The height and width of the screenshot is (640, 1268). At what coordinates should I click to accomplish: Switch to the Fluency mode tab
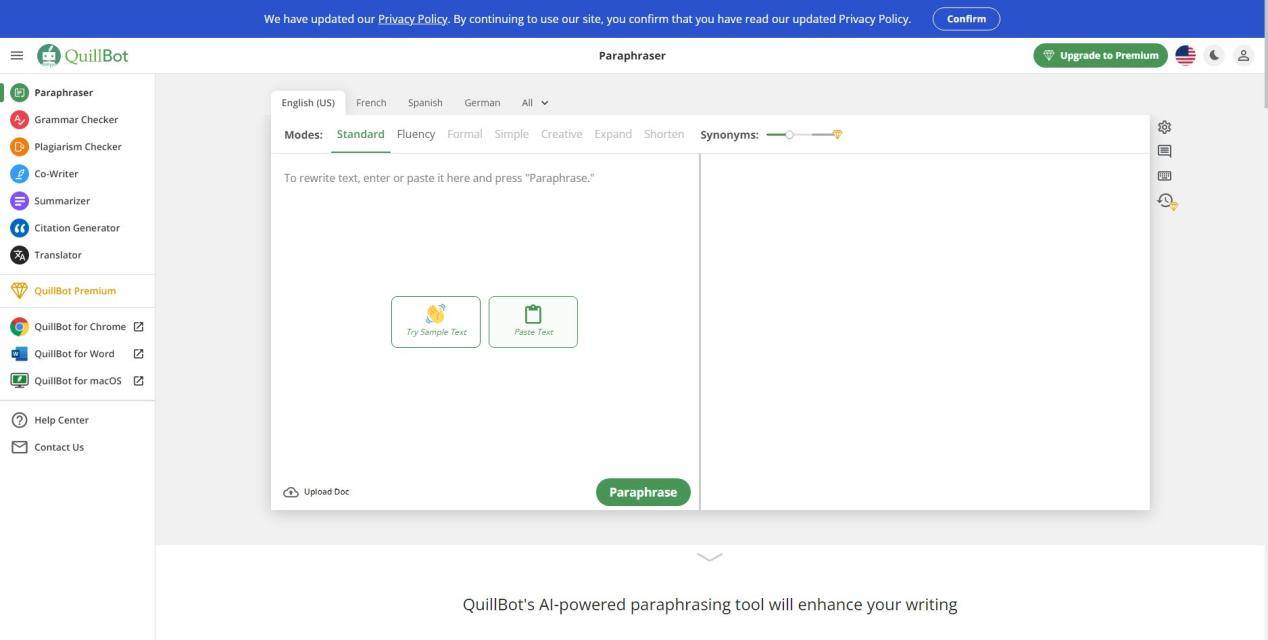415,134
